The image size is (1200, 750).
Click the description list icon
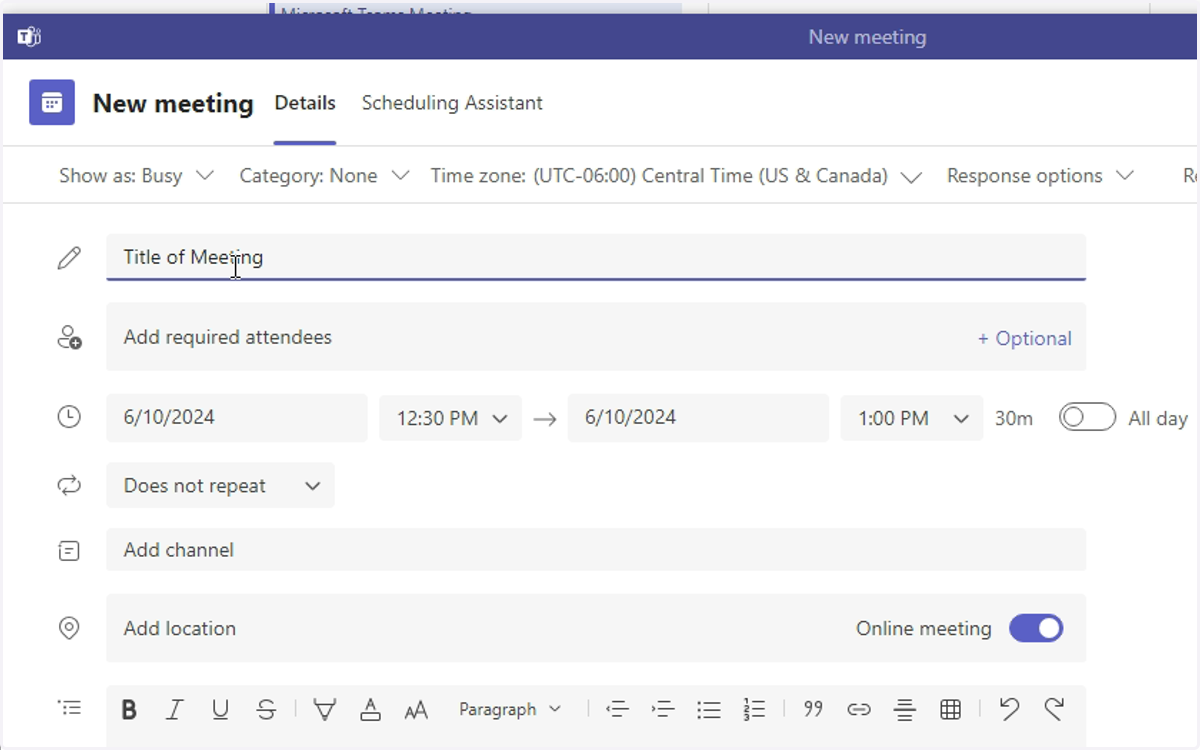69,708
